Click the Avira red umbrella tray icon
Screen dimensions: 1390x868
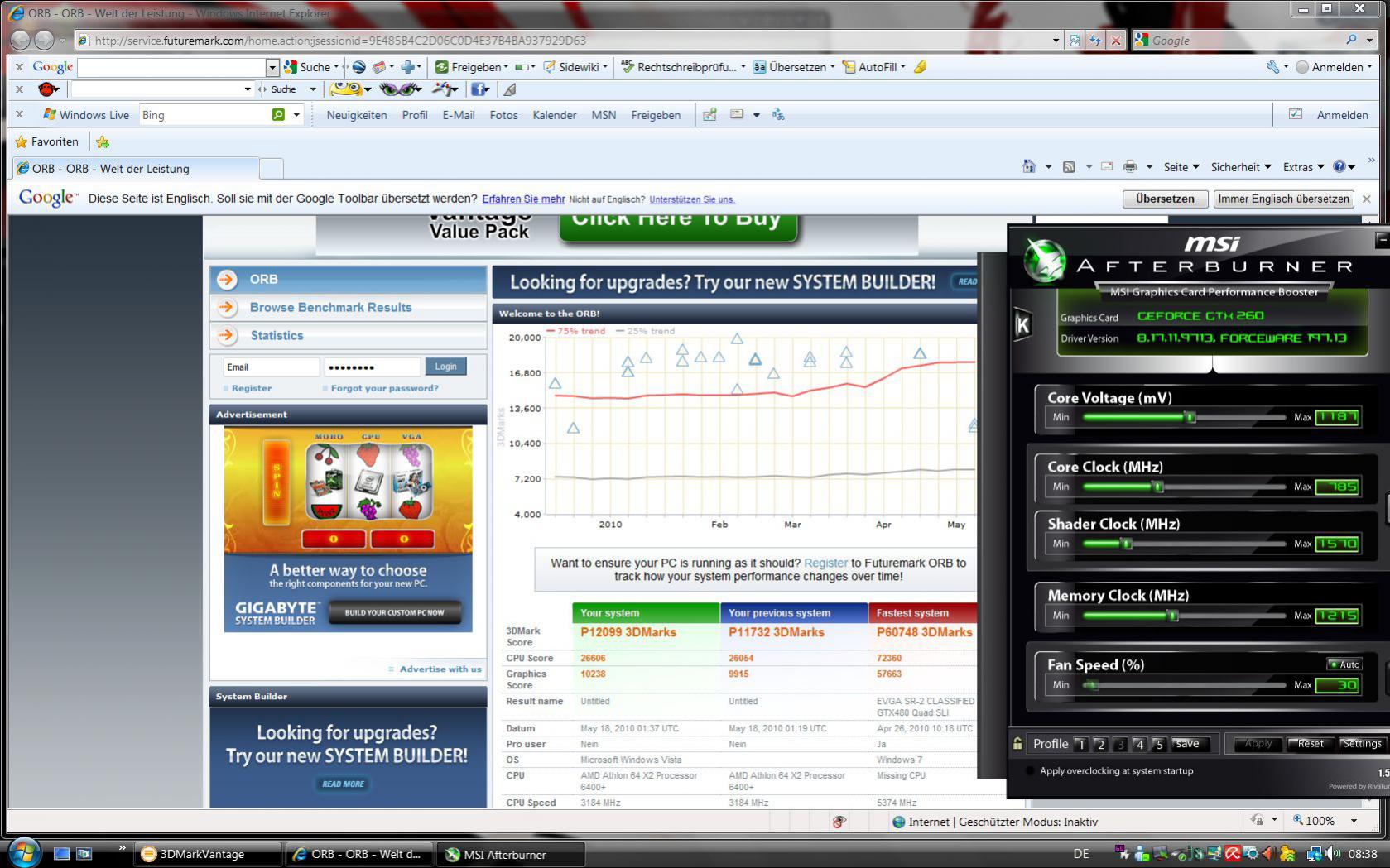coord(1233,854)
